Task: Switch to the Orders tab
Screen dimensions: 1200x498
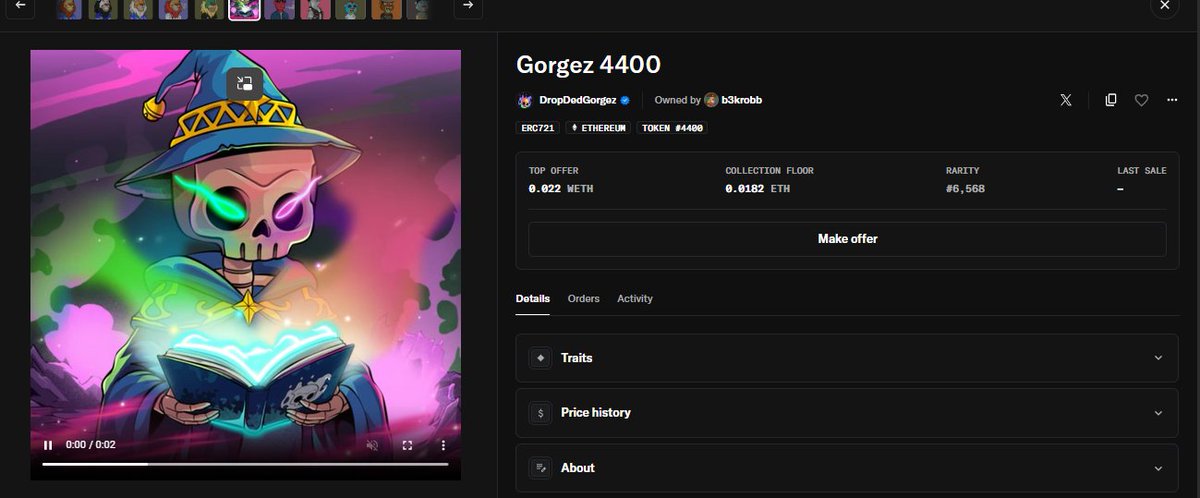Action: (584, 298)
